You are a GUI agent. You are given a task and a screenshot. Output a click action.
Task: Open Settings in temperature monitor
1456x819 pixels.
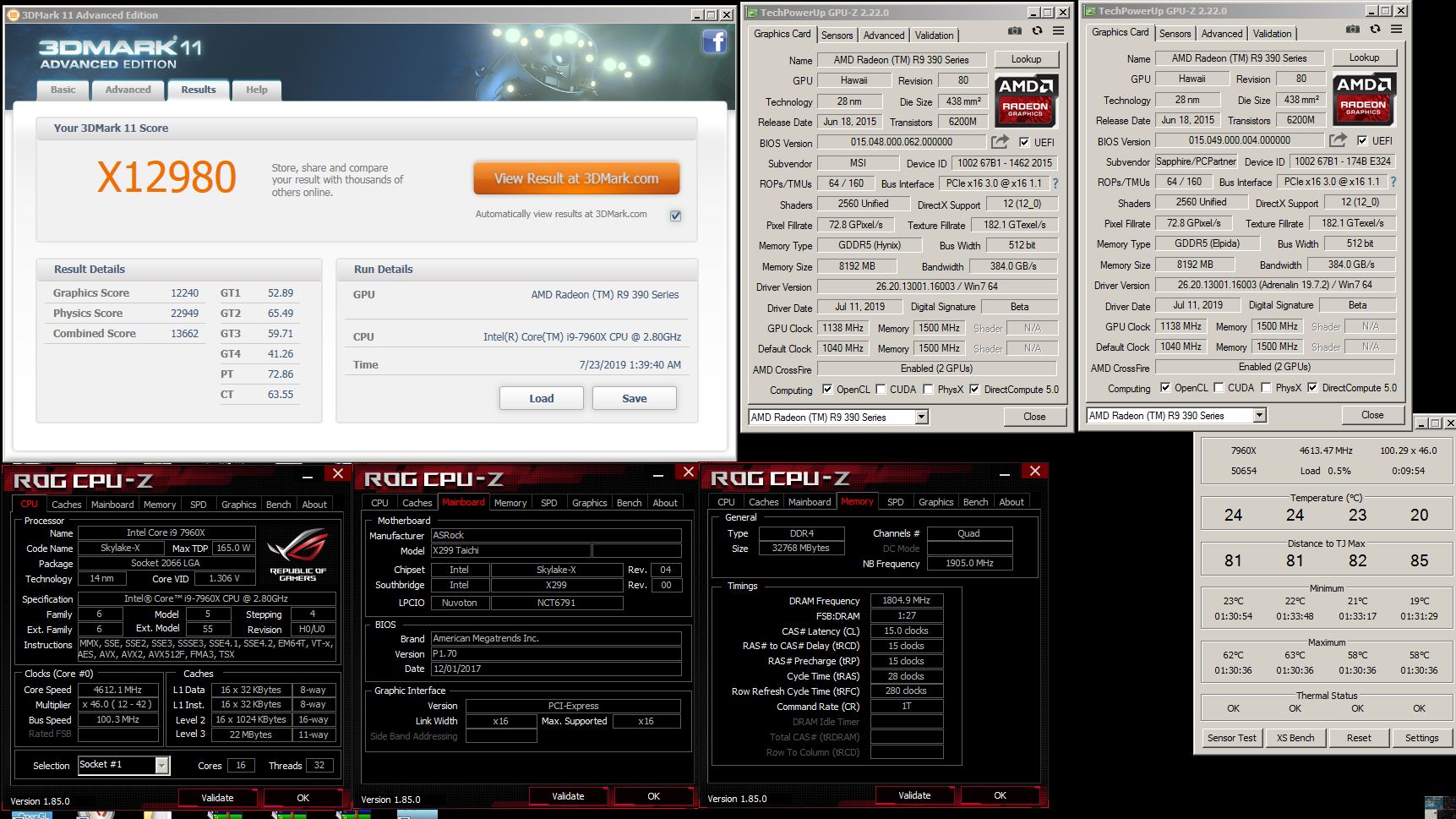(x=1421, y=738)
